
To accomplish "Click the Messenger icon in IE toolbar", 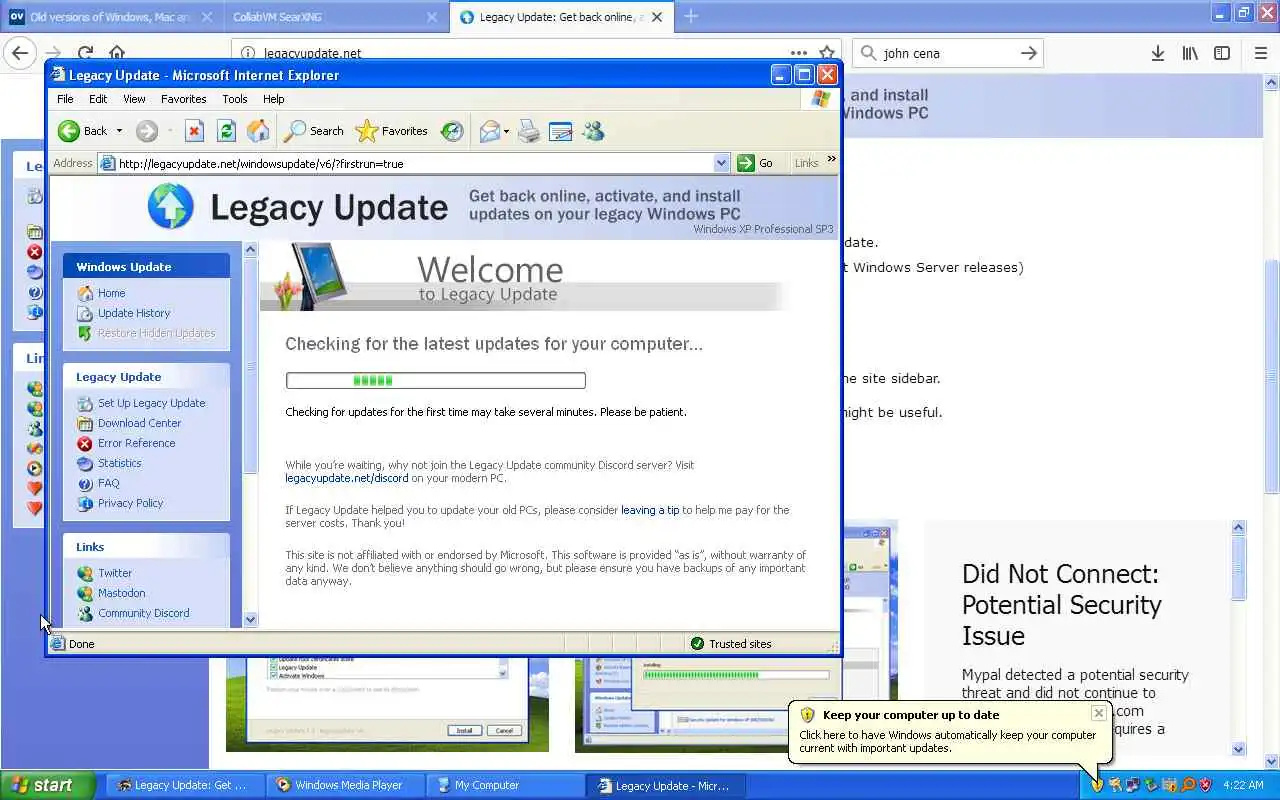I will (593, 131).
